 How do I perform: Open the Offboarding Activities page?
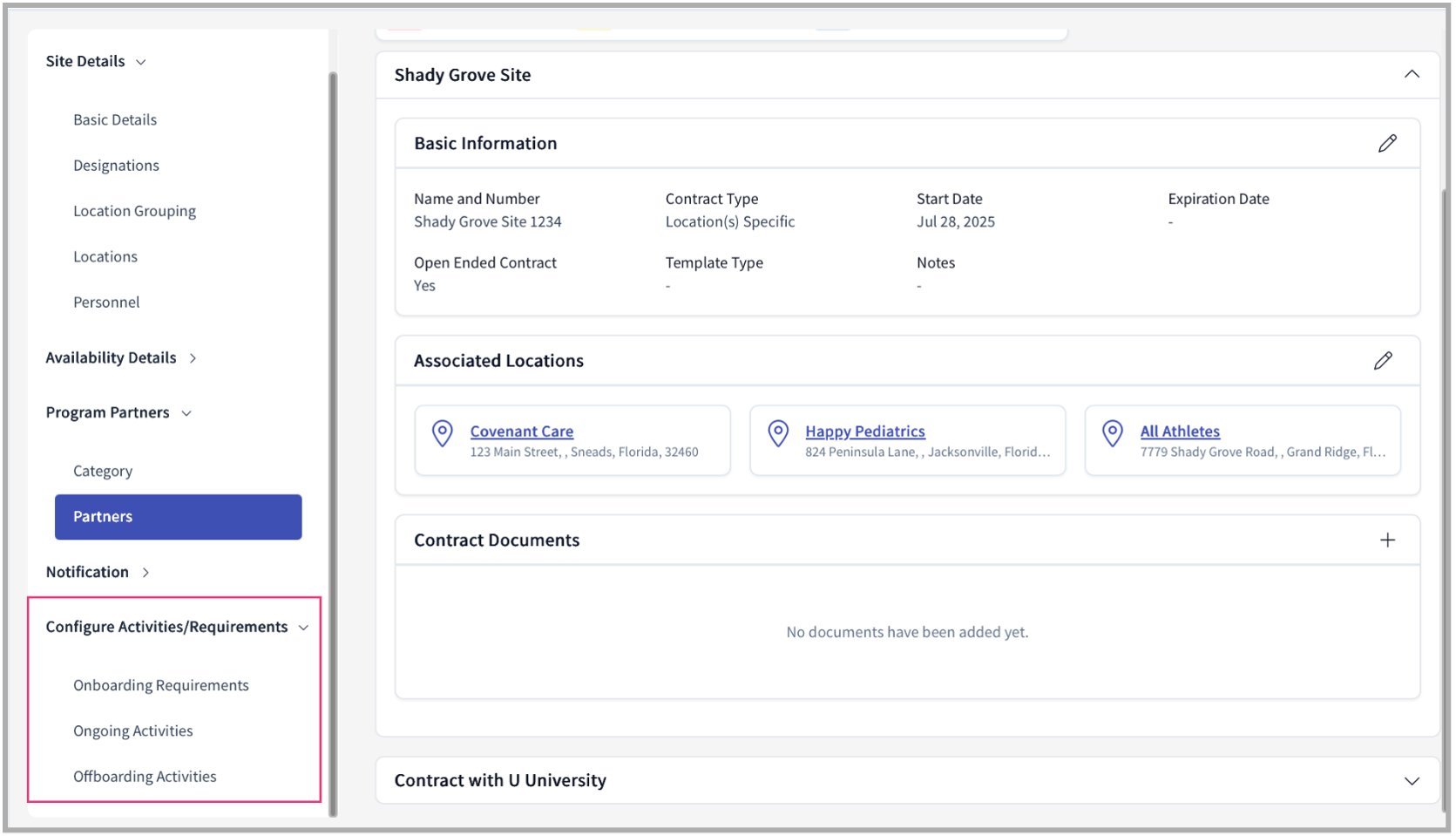[145, 776]
